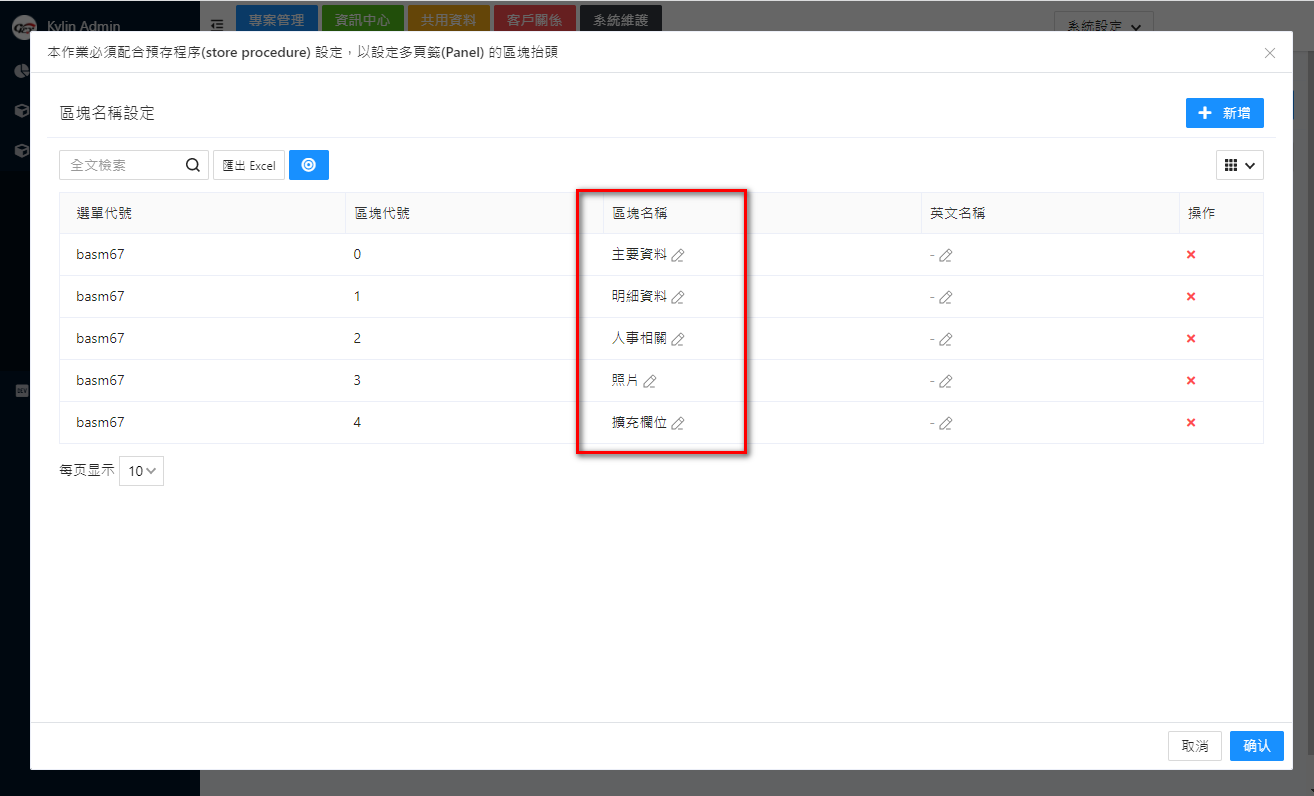Edit the 明細資料 block name pencil
Image resolution: width=1314 pixels, height=796 pixels.
(x=677, y=297)
